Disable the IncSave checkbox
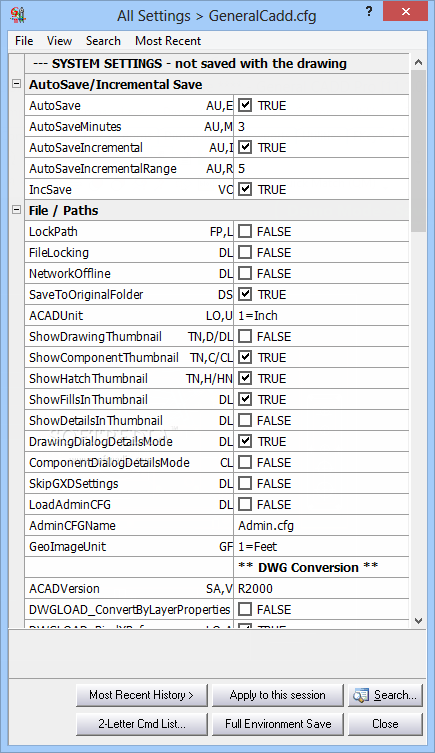This screenshot has width=435, height=753. 245,189
